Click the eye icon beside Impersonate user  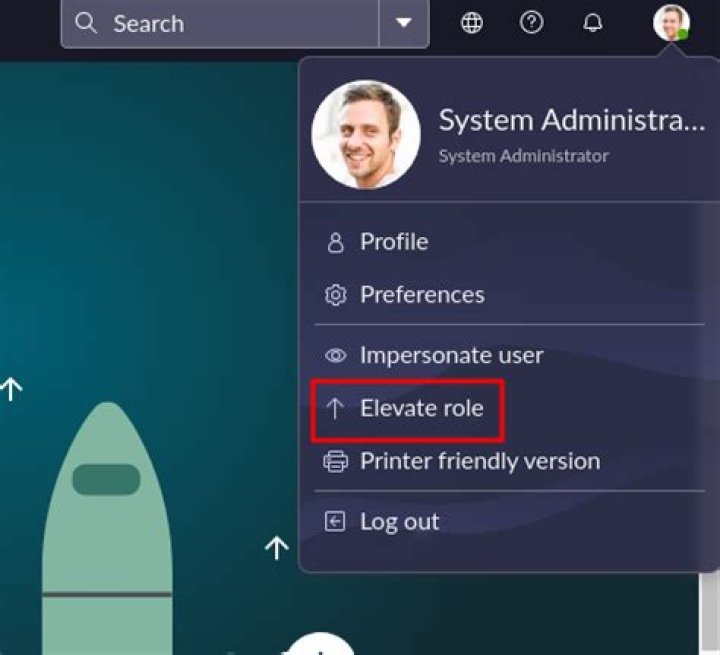(x=336, y=356)
